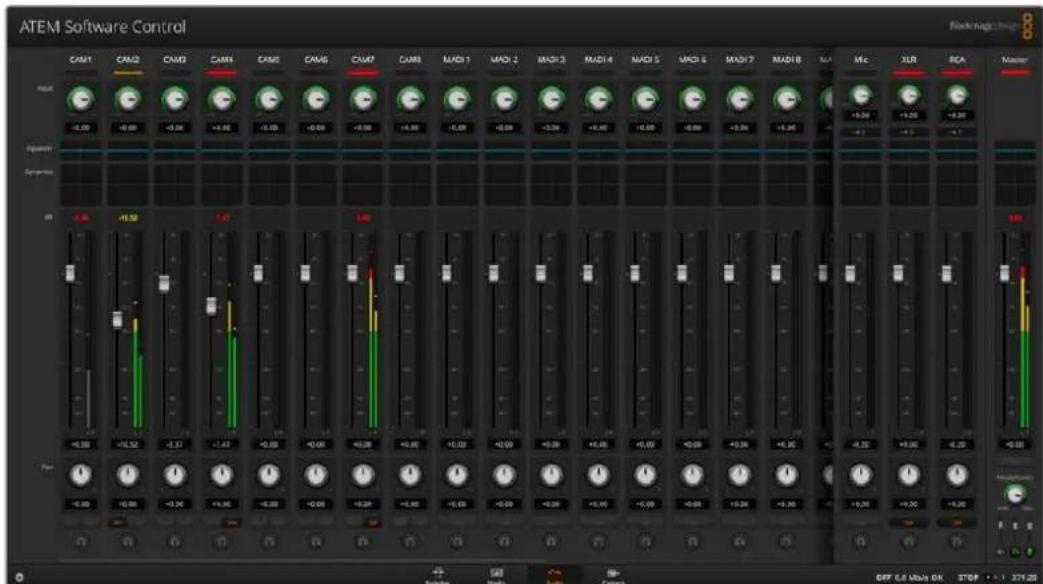Click the CAM1 input gain knob
The image size is (1043, 584).
[x=80, y=100]
